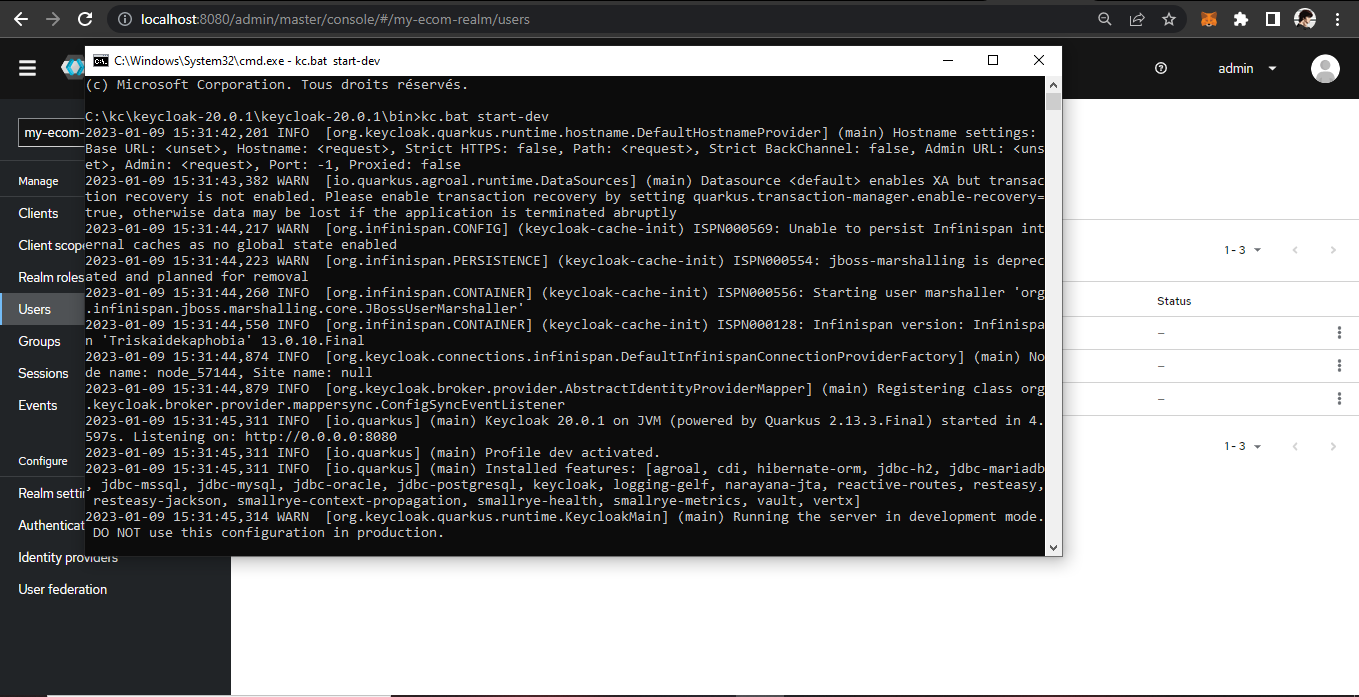The image size is (1359, 697).
Task: Bookmark this page with the star icon
Action: (1169, 19)
